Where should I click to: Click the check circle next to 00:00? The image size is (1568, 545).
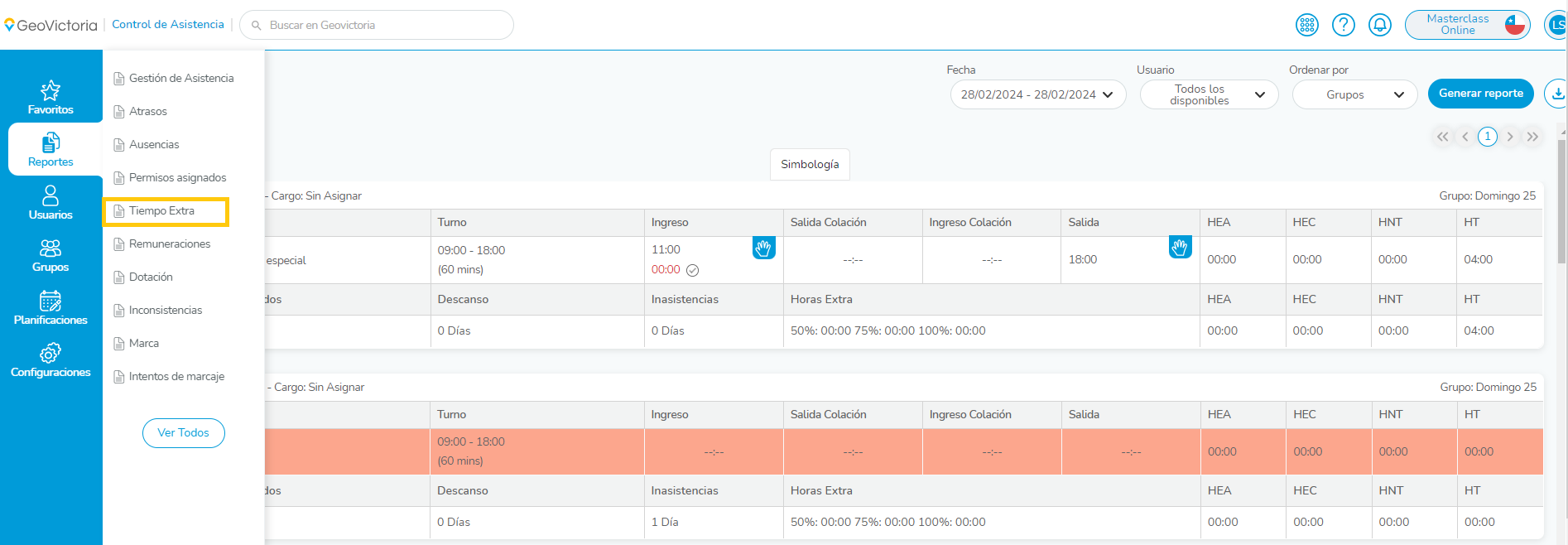[x=693, y=270]
